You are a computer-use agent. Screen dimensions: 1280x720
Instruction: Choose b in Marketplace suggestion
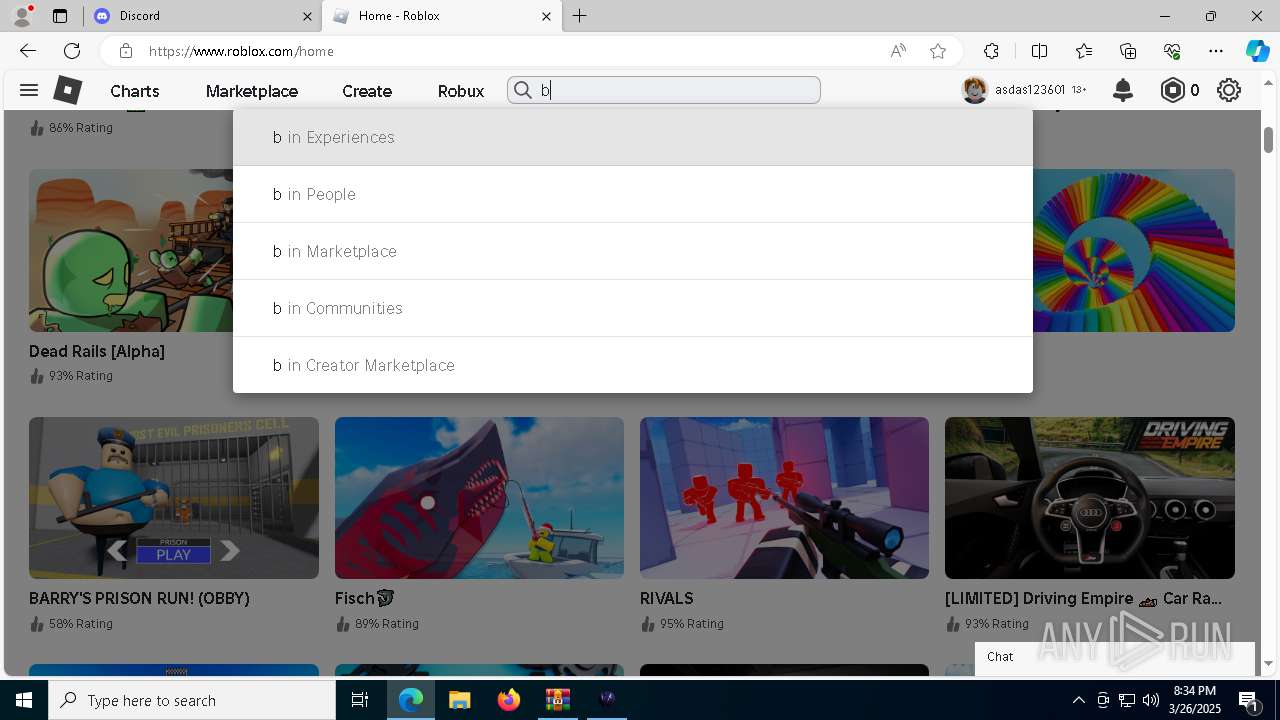coord(633,251)
